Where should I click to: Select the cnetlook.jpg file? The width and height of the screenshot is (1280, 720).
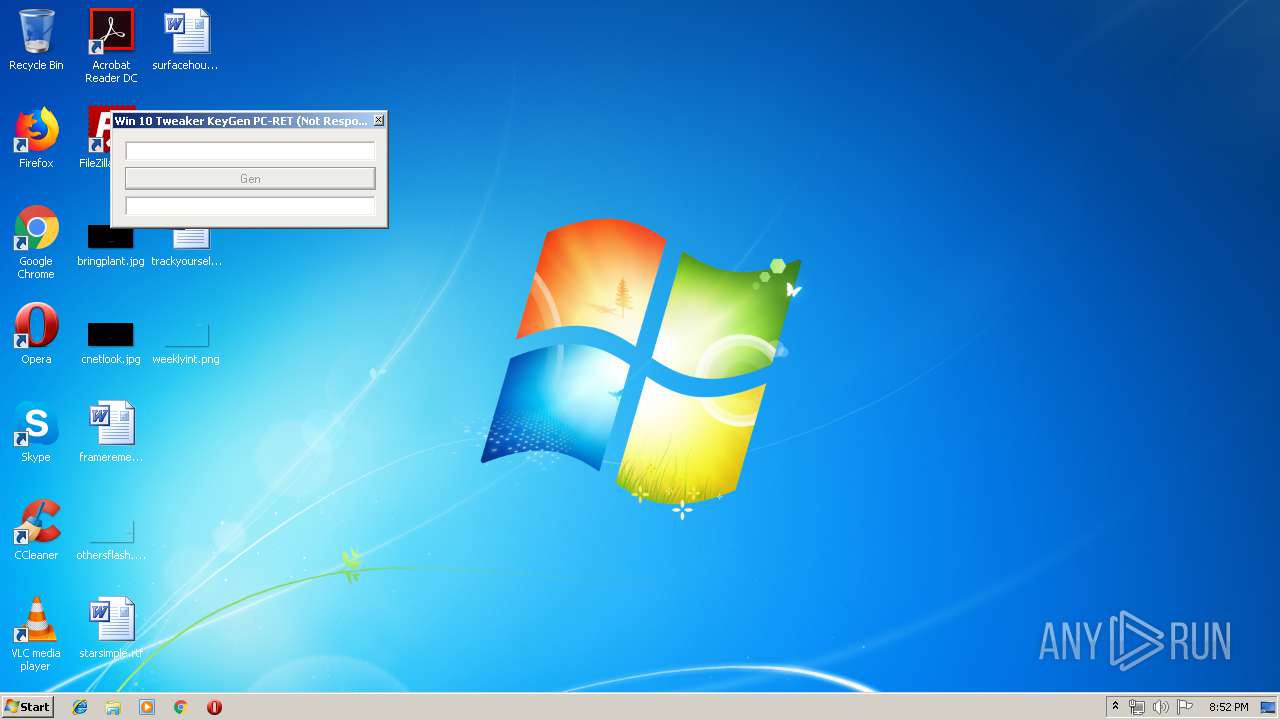pos(111,343)
